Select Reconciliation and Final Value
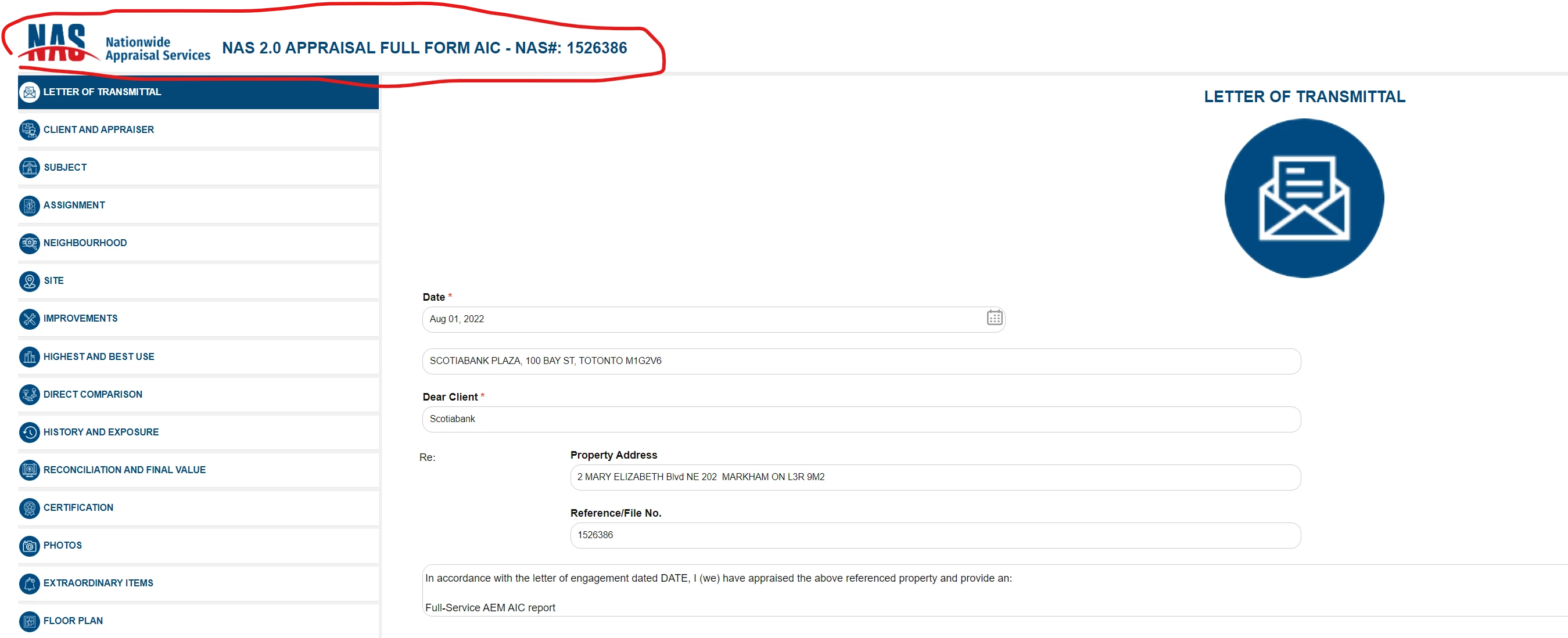Viewport: 1568px width, 638px height. pyautogui.click(x=124, y=470)
